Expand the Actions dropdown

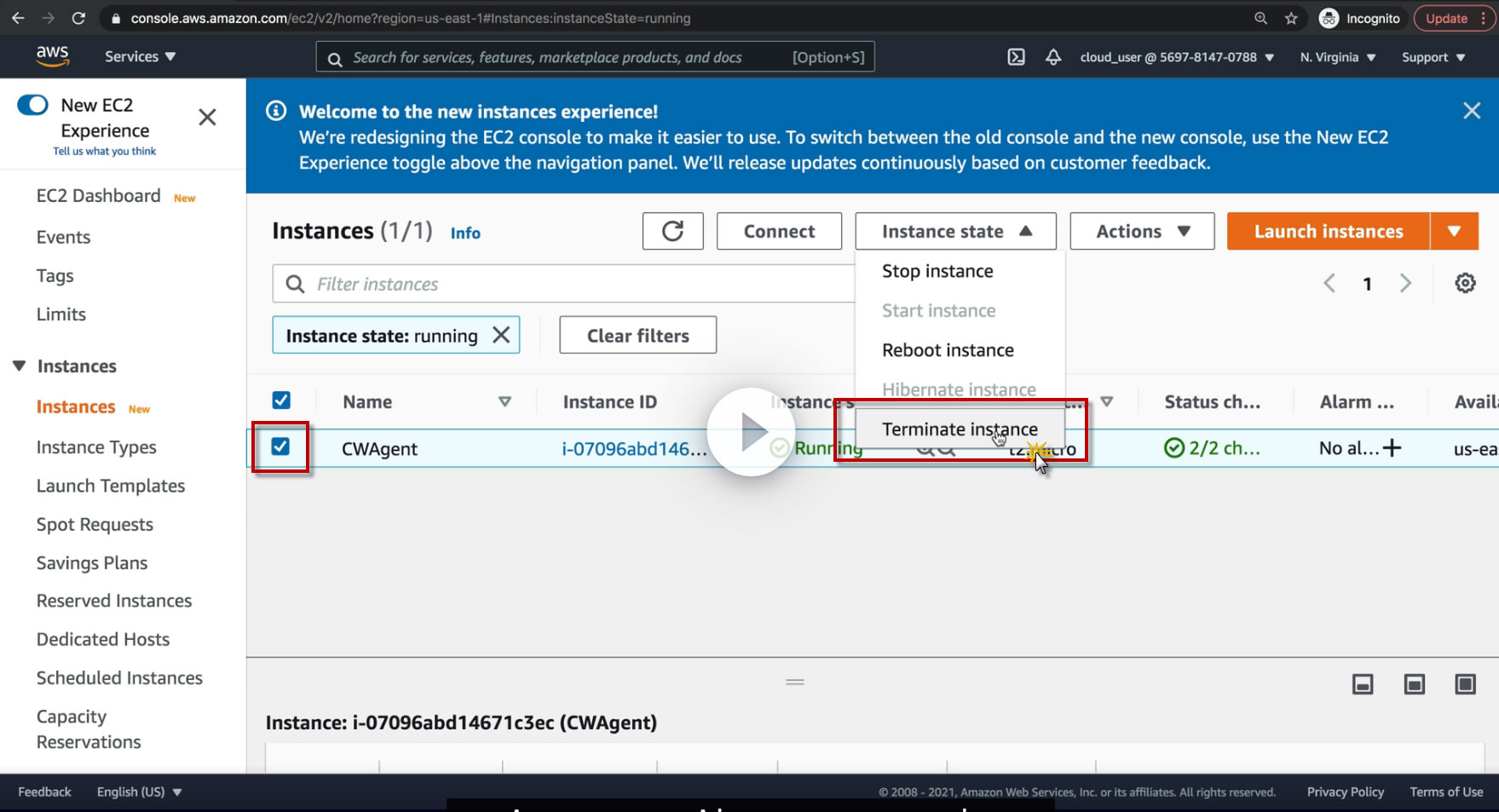pyautogui.click(x=1142, y=231)
